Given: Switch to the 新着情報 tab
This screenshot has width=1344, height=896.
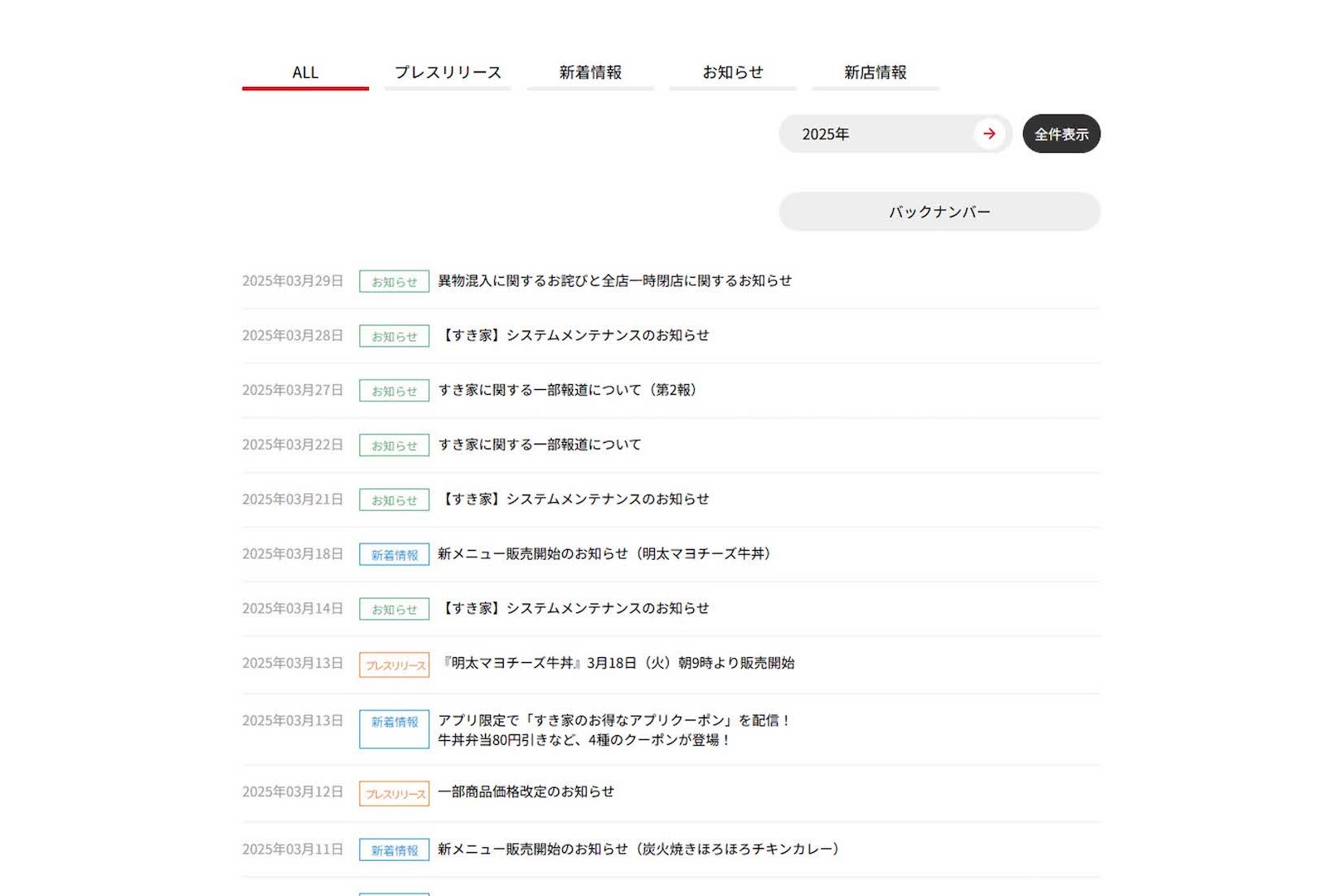Looking at the screenshot, I should click(x=591, y=72).
